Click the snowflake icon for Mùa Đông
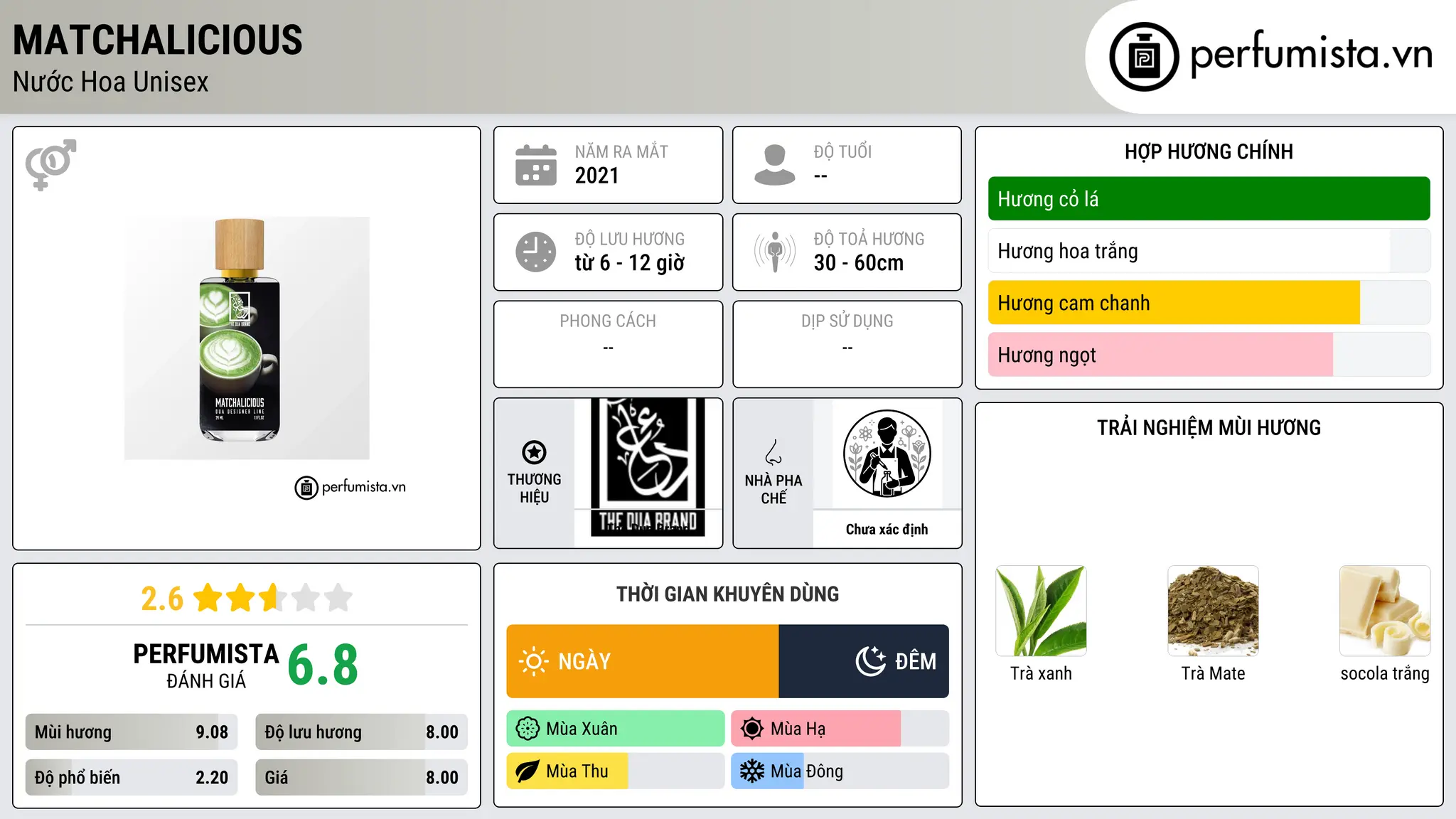Screen dimensions: 1456x819 tap(752, 771)
